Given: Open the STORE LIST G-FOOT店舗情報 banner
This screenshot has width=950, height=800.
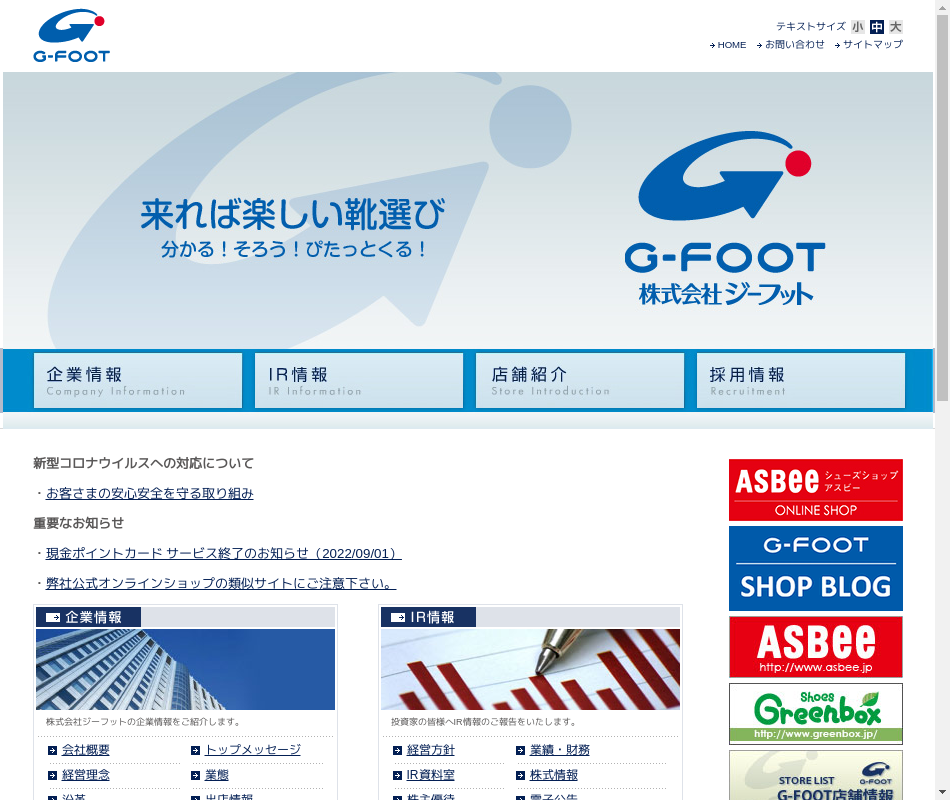Looking at the screenshot, I should coord(815,775).
